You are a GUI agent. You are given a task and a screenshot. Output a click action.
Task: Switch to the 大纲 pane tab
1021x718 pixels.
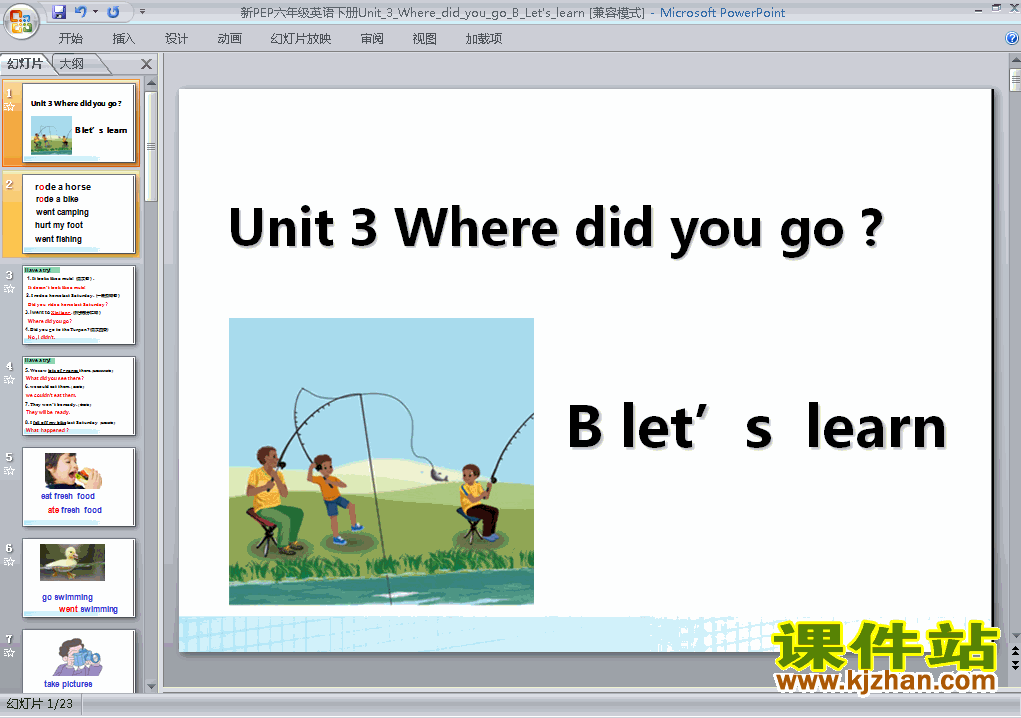point(72,64)
